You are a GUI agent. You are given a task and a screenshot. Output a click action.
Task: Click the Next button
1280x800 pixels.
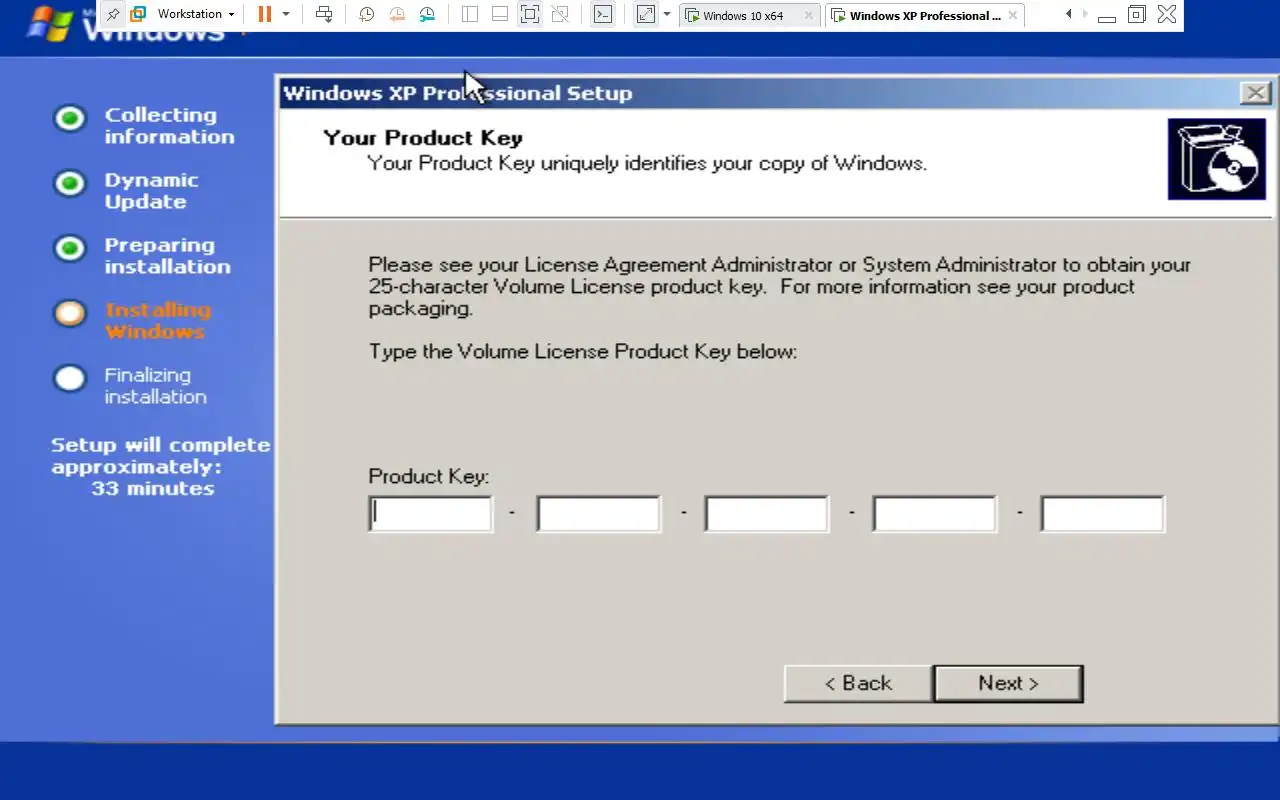1008,684
